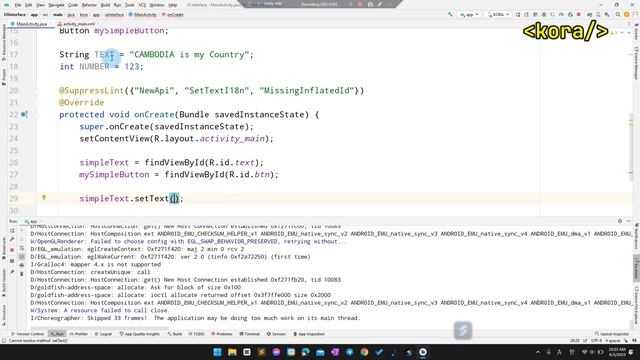Viewport: 640px width, 360px height.
Task: Open the KORA device selector dropdown
Action: [498, 15]
